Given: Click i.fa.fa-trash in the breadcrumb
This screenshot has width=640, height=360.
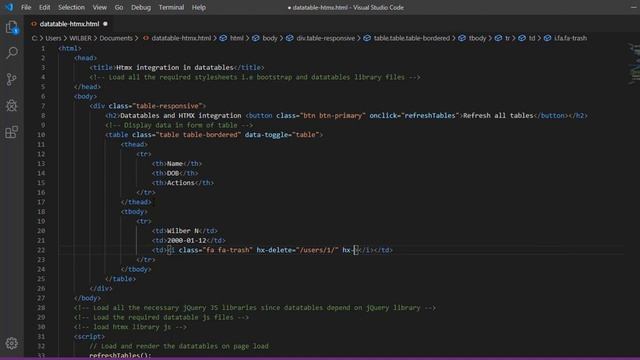Looking at the screenshot, I should 571,38.
